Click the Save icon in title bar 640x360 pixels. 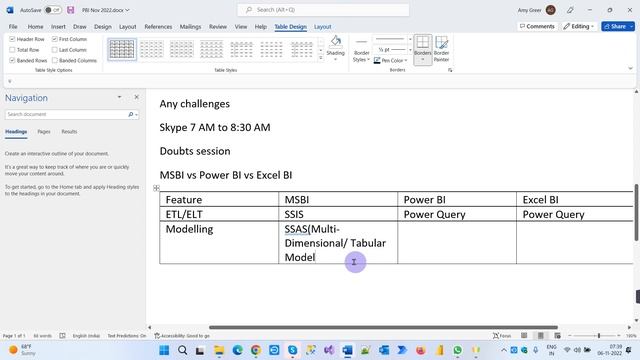click(71, 10)
